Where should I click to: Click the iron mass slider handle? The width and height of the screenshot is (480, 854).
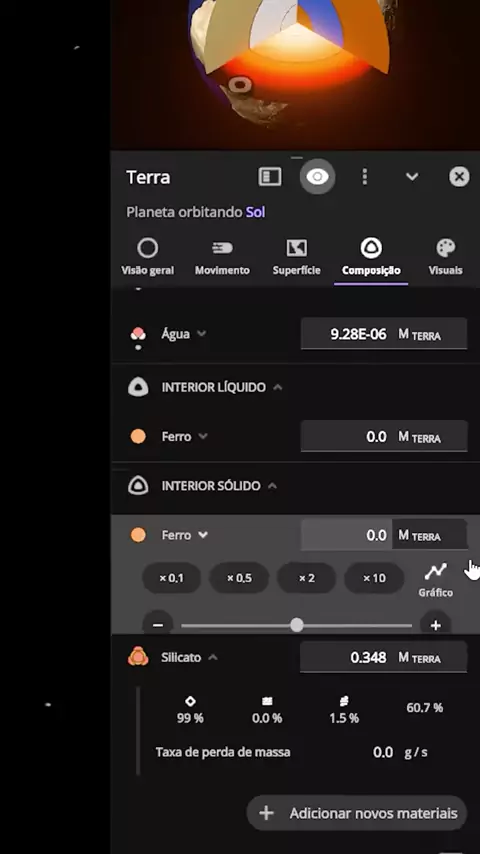[x=296, y=625]
